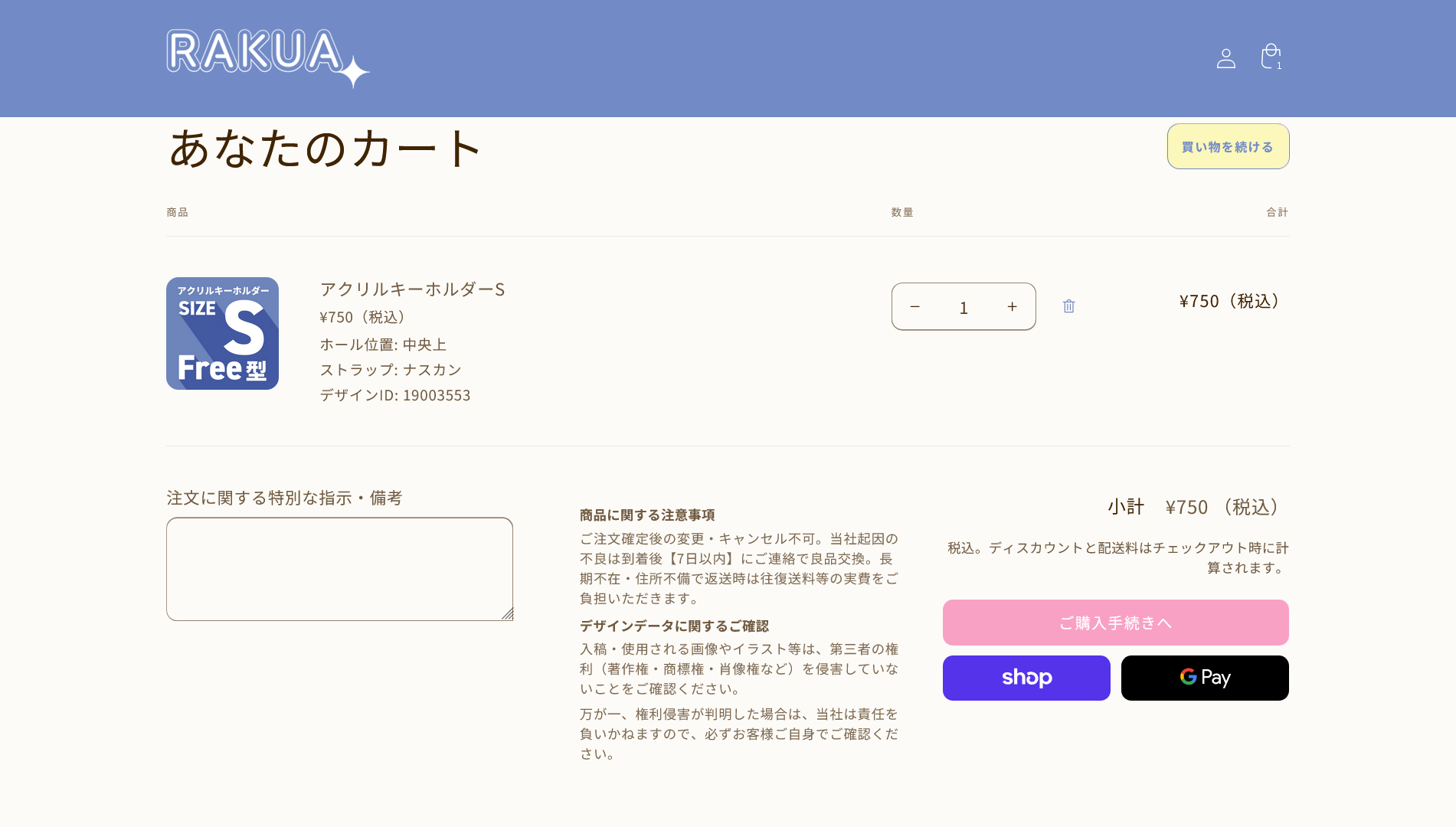
Task: Click the 数量 column header
Action: point(901,212)
